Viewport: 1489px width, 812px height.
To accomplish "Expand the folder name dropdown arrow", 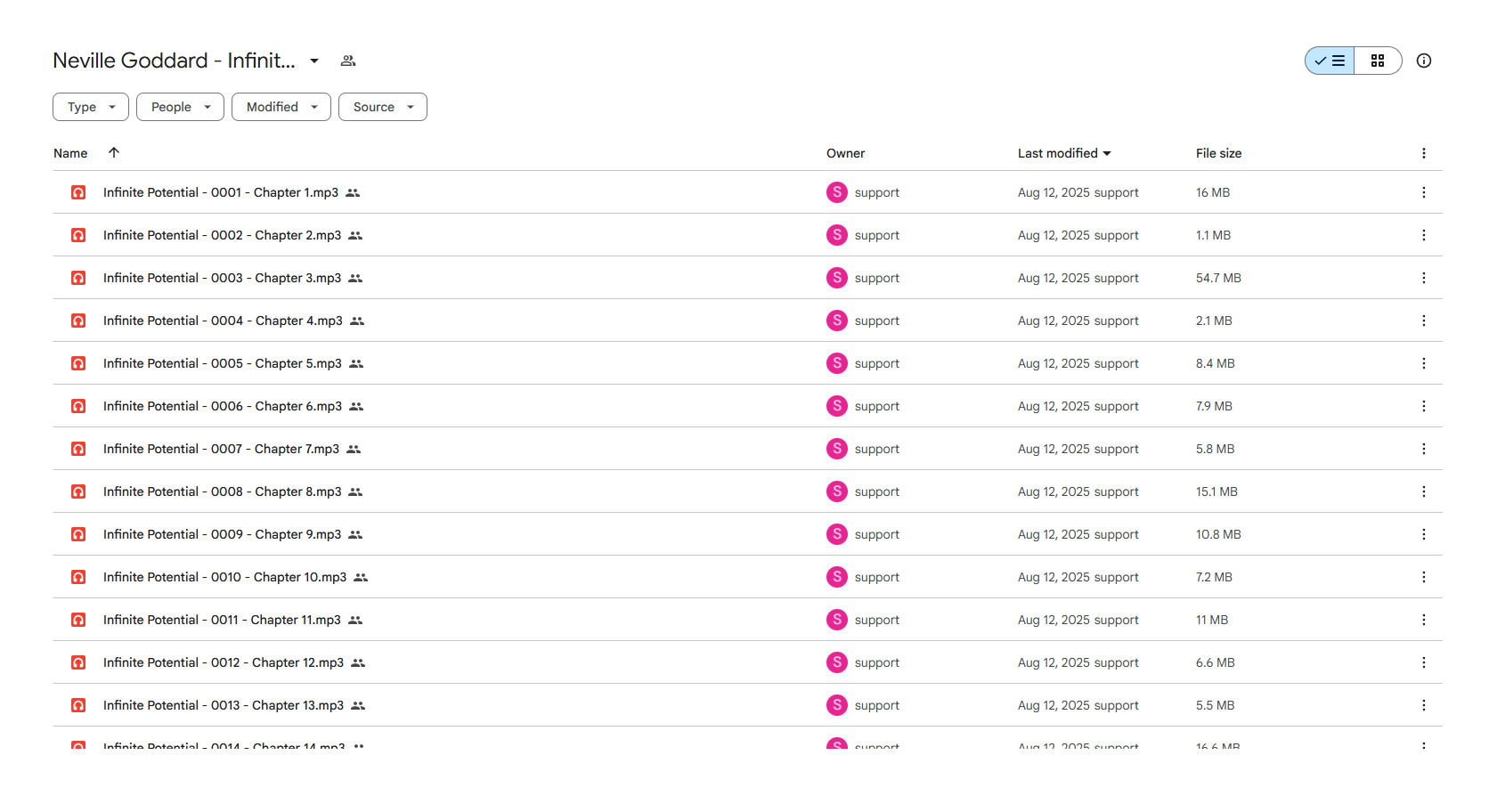I will [x=314, y=61].
